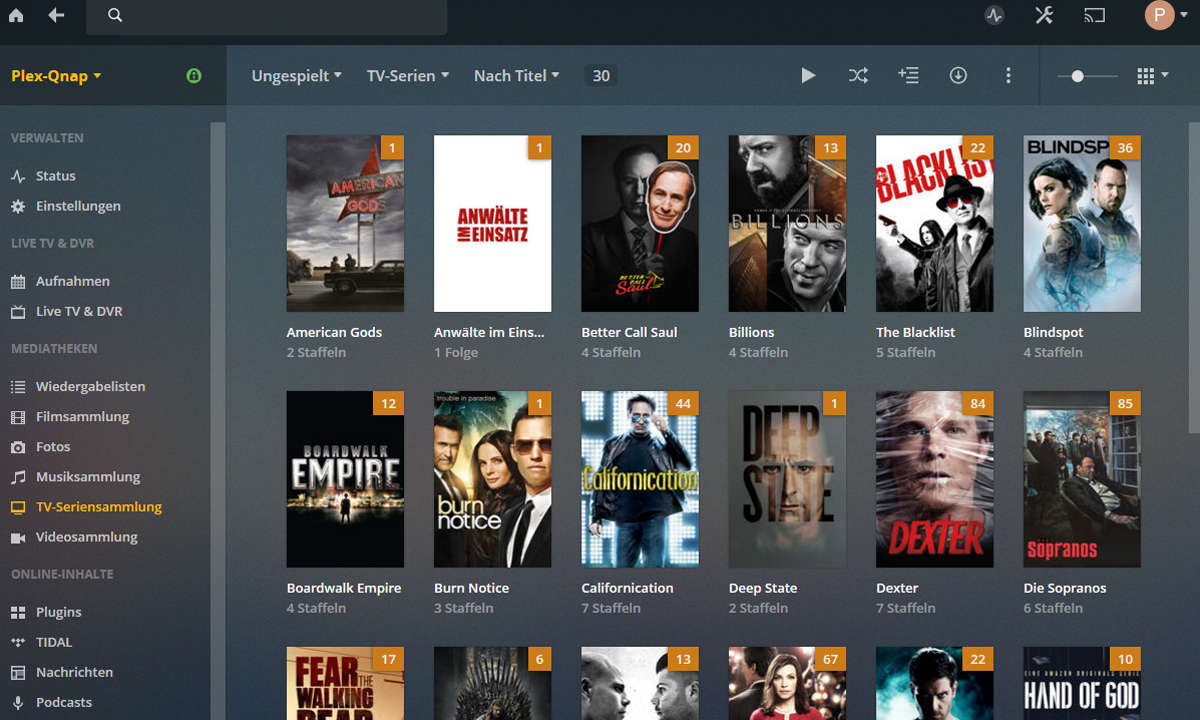This screenshot has width=1200, height=720.
Task: Click the Dexter title link
Action: [x=897, y=588]
